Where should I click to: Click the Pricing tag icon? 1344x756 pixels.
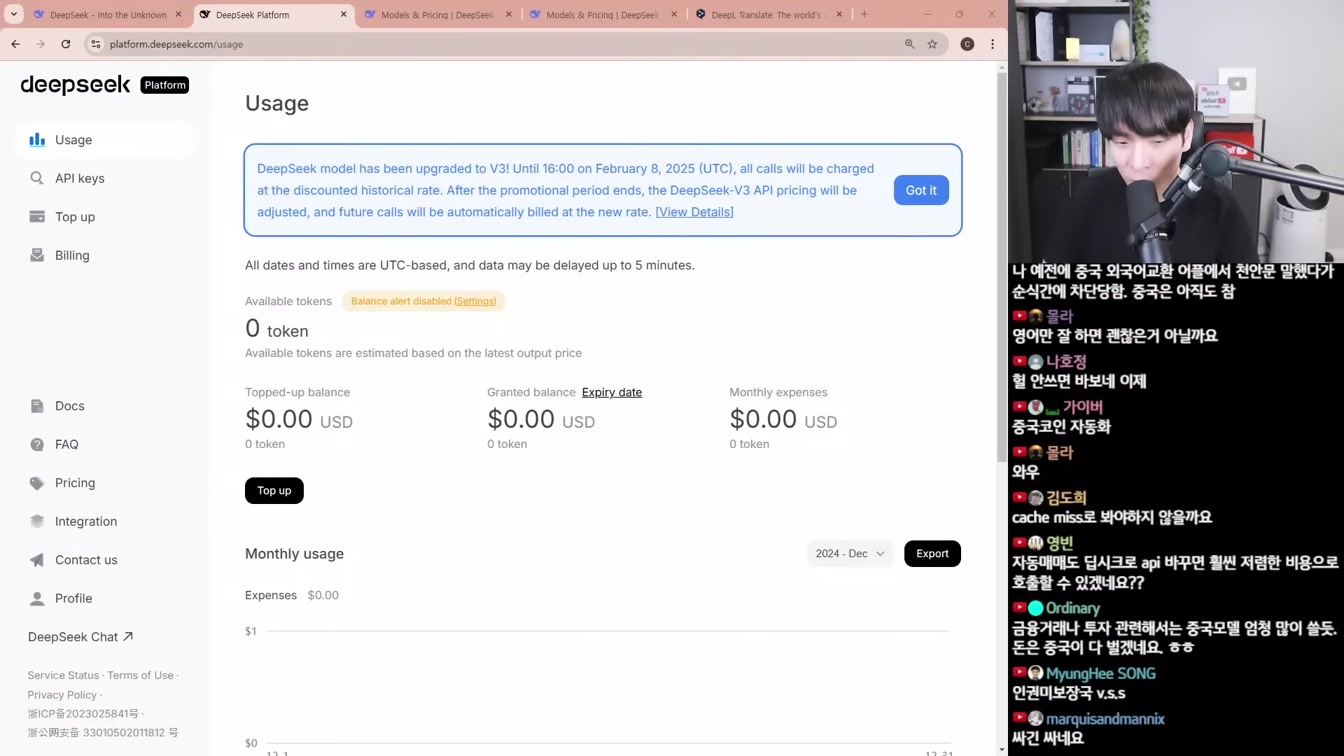[x=37, y=483]
